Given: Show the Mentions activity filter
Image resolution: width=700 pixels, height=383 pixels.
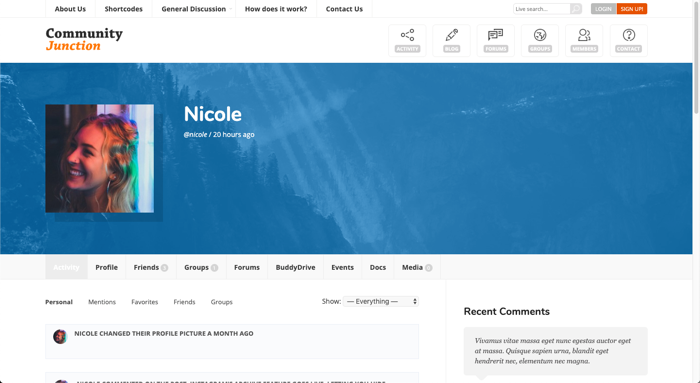Looking at the screenshot, I should [x=102, y=302].
